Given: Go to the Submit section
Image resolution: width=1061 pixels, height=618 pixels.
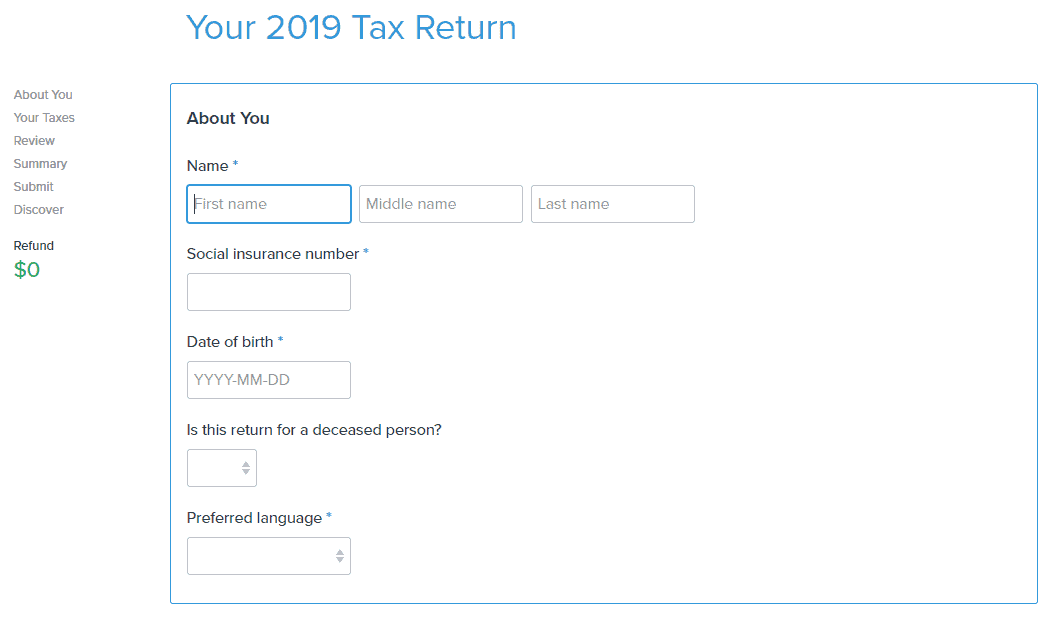Looking at the screenshot, I should 33,187.
